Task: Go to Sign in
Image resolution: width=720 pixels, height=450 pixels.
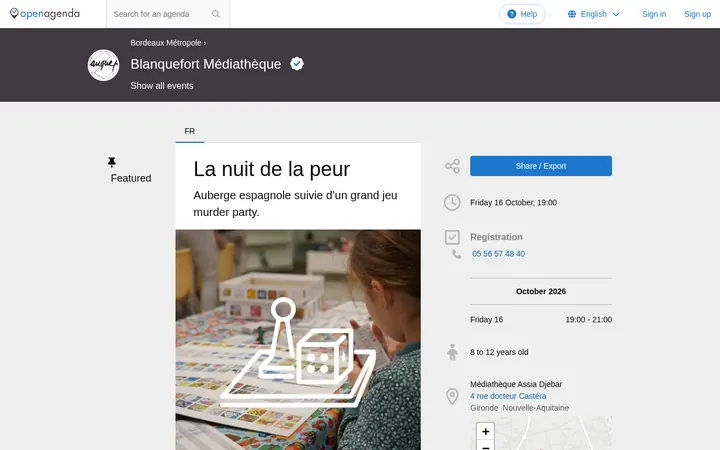Action: pyautogui.click(x=654, y=14)
